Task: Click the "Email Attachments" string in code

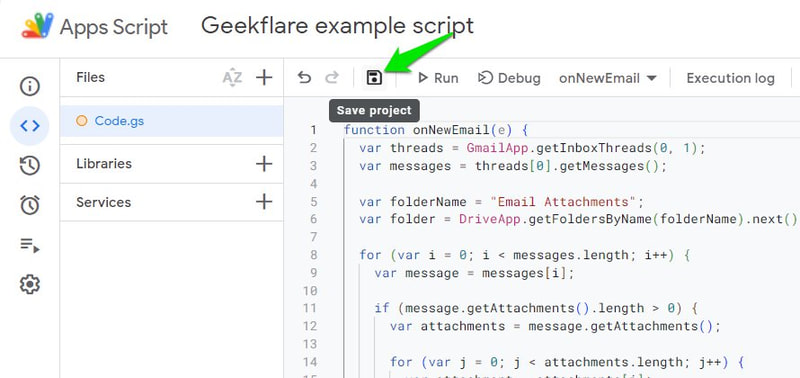Action: point(564,201)
